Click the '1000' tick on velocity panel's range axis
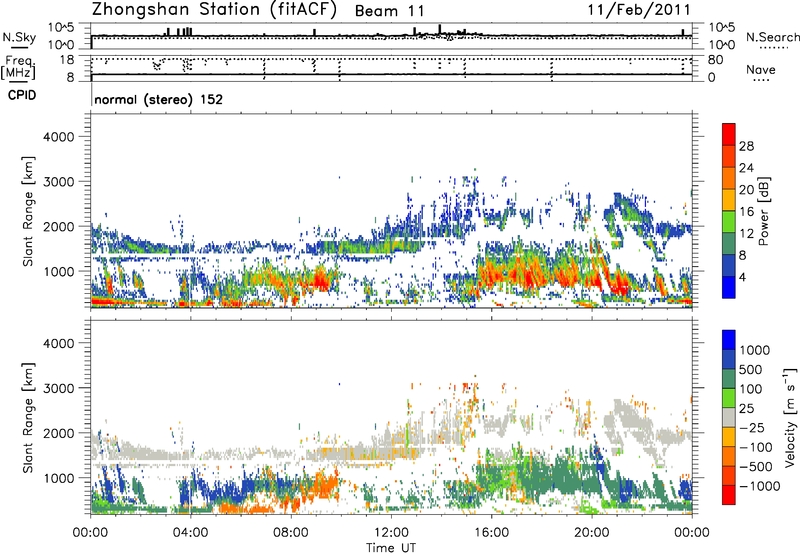800x554 pixels. (59, 478)
